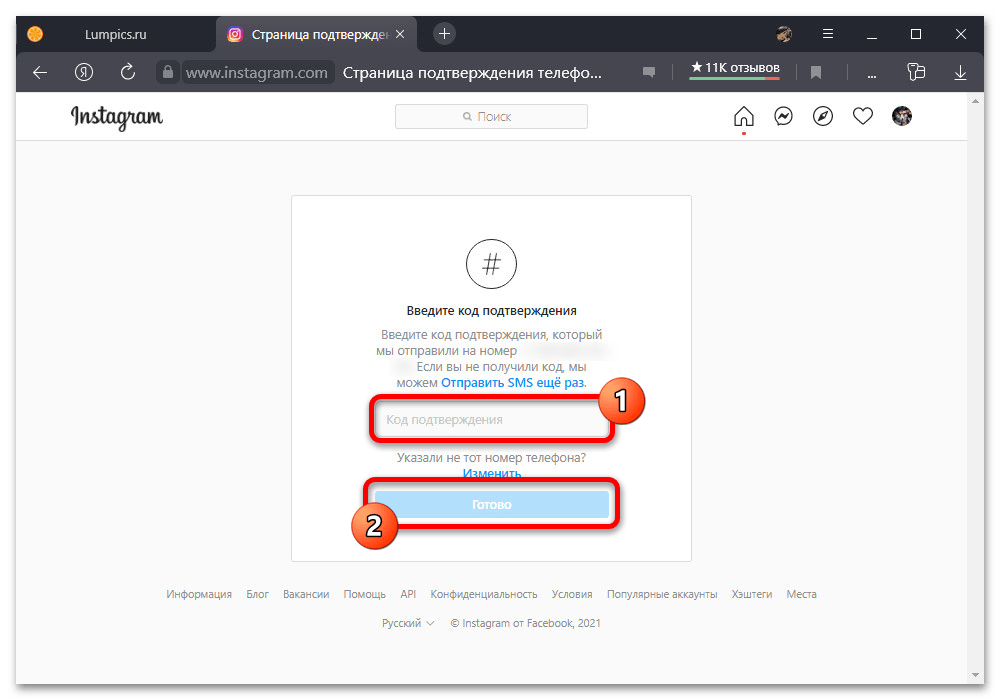
Task: Click the Изменить phone number link
Action: [491, 473]
